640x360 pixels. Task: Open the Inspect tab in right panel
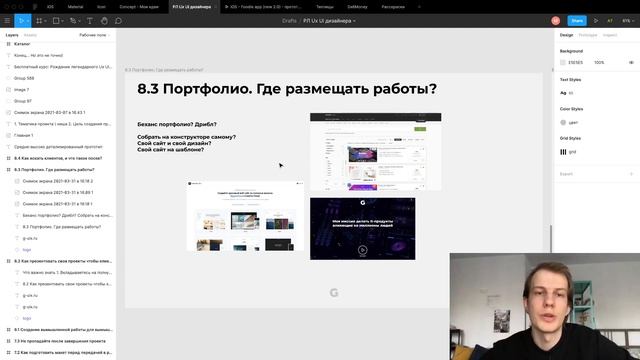coord(610,35)
